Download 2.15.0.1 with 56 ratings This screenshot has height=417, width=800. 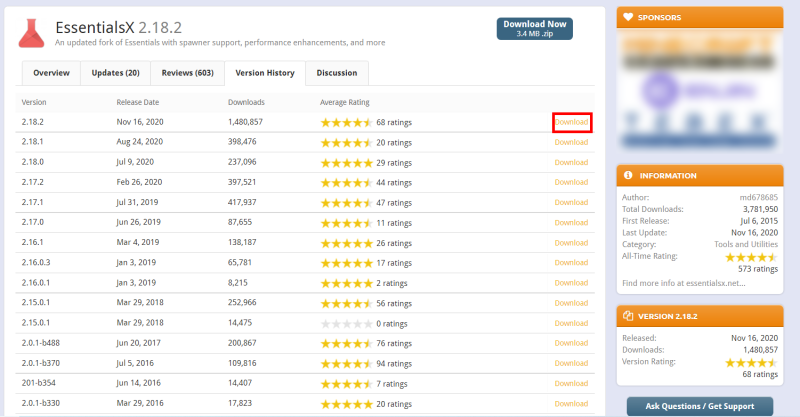coord(571,303)
